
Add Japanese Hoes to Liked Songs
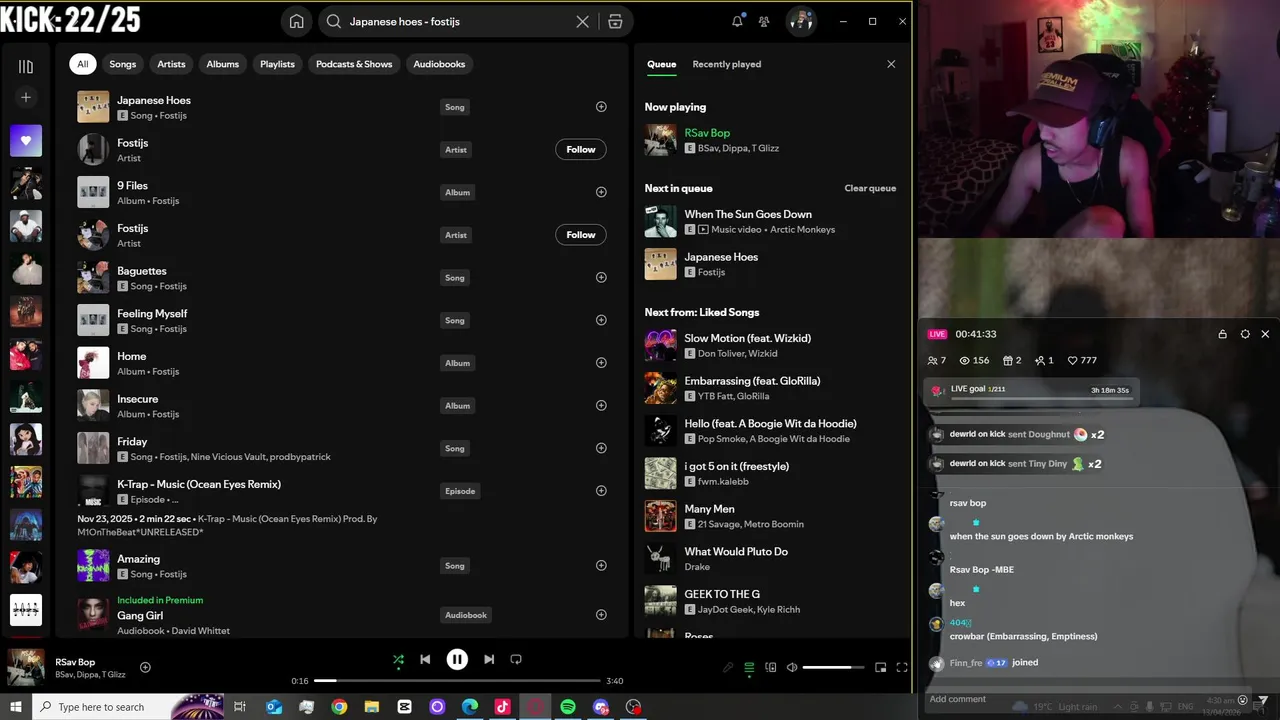601,106
